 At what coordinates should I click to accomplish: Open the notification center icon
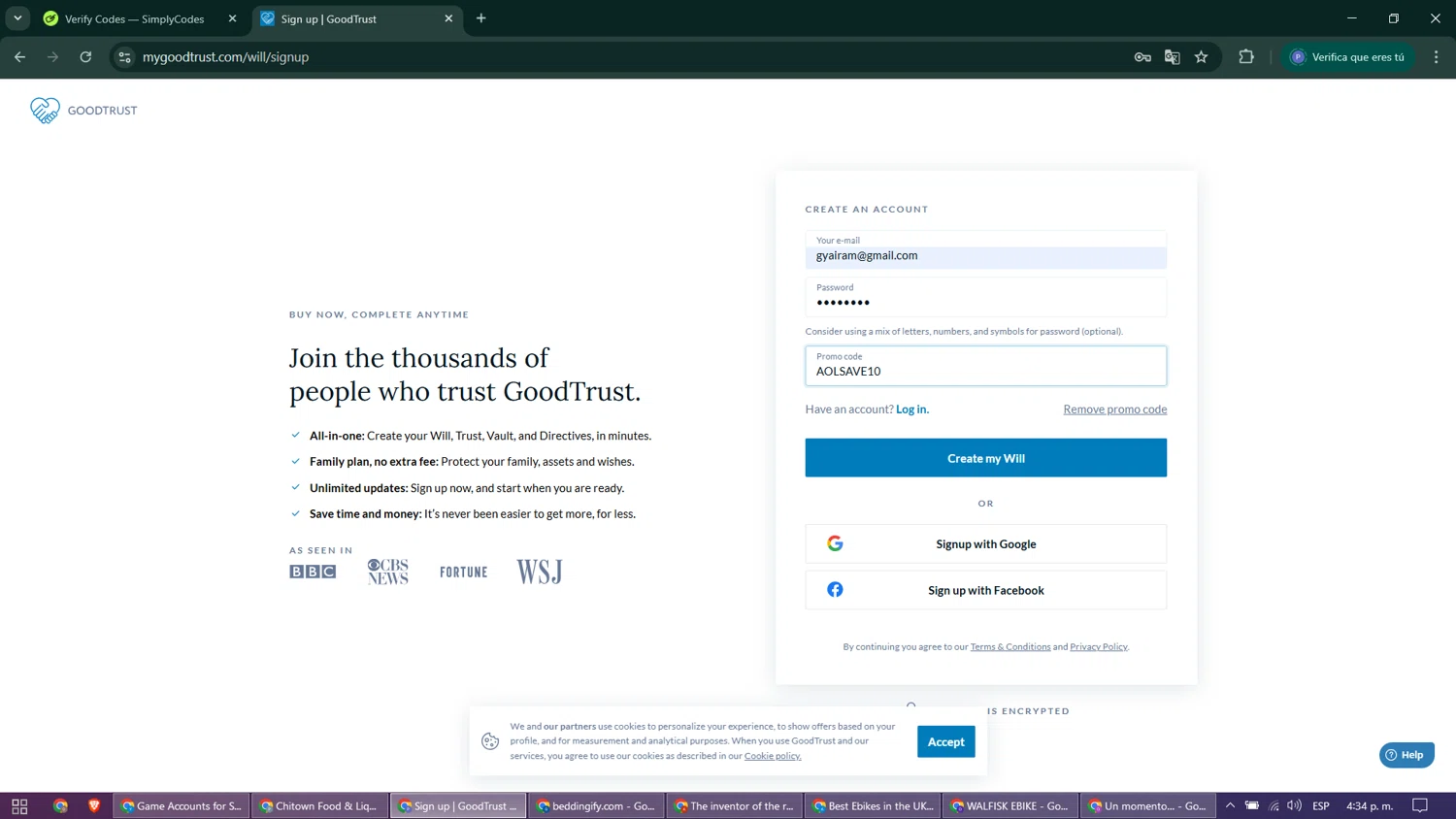1420,805
